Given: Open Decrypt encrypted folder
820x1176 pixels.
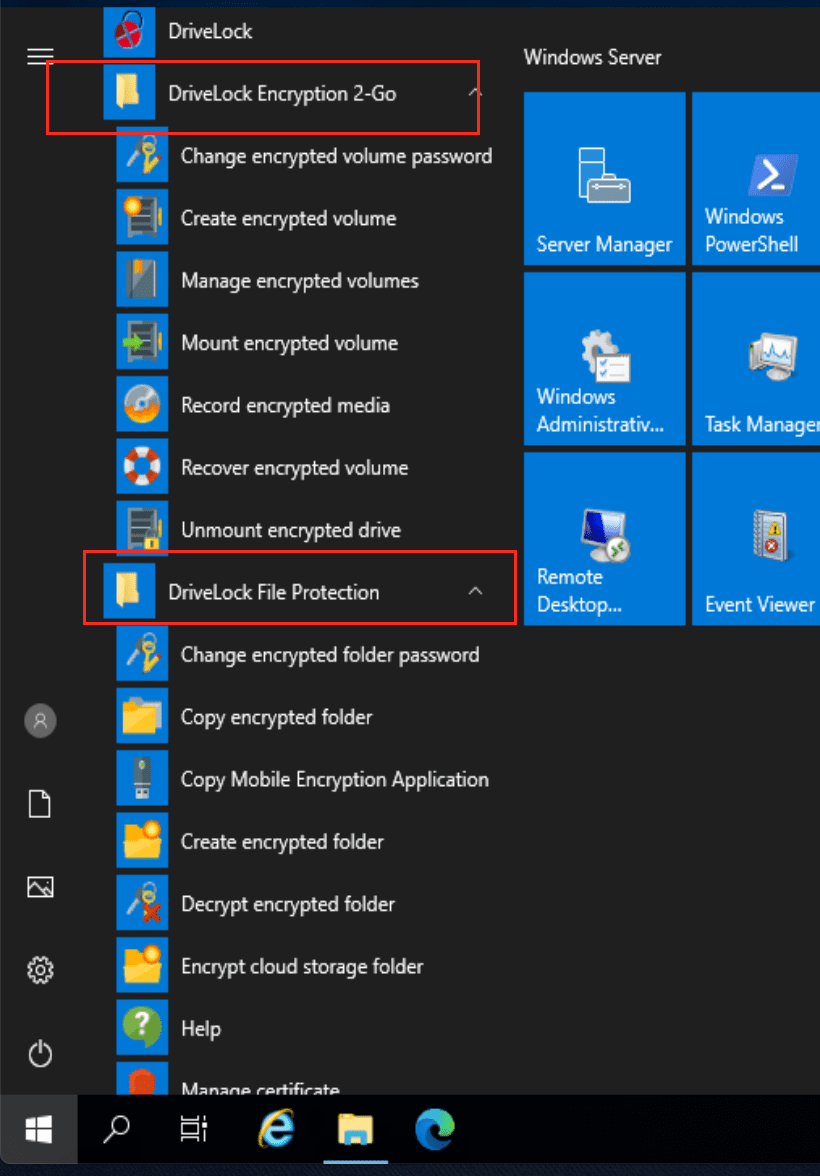Looking at the screenshot, I should pos(287,904).
